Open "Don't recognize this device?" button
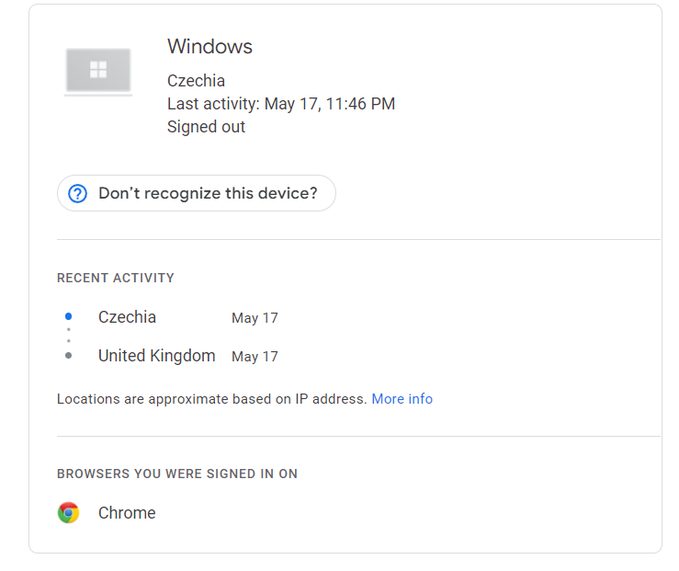The height and width of the screenshot is (571, 679). tap(196, 194)
